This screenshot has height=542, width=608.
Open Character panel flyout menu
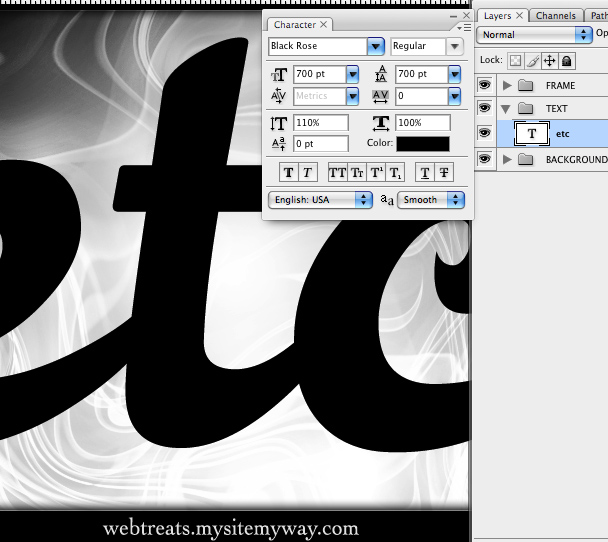[x=464, y=28]
